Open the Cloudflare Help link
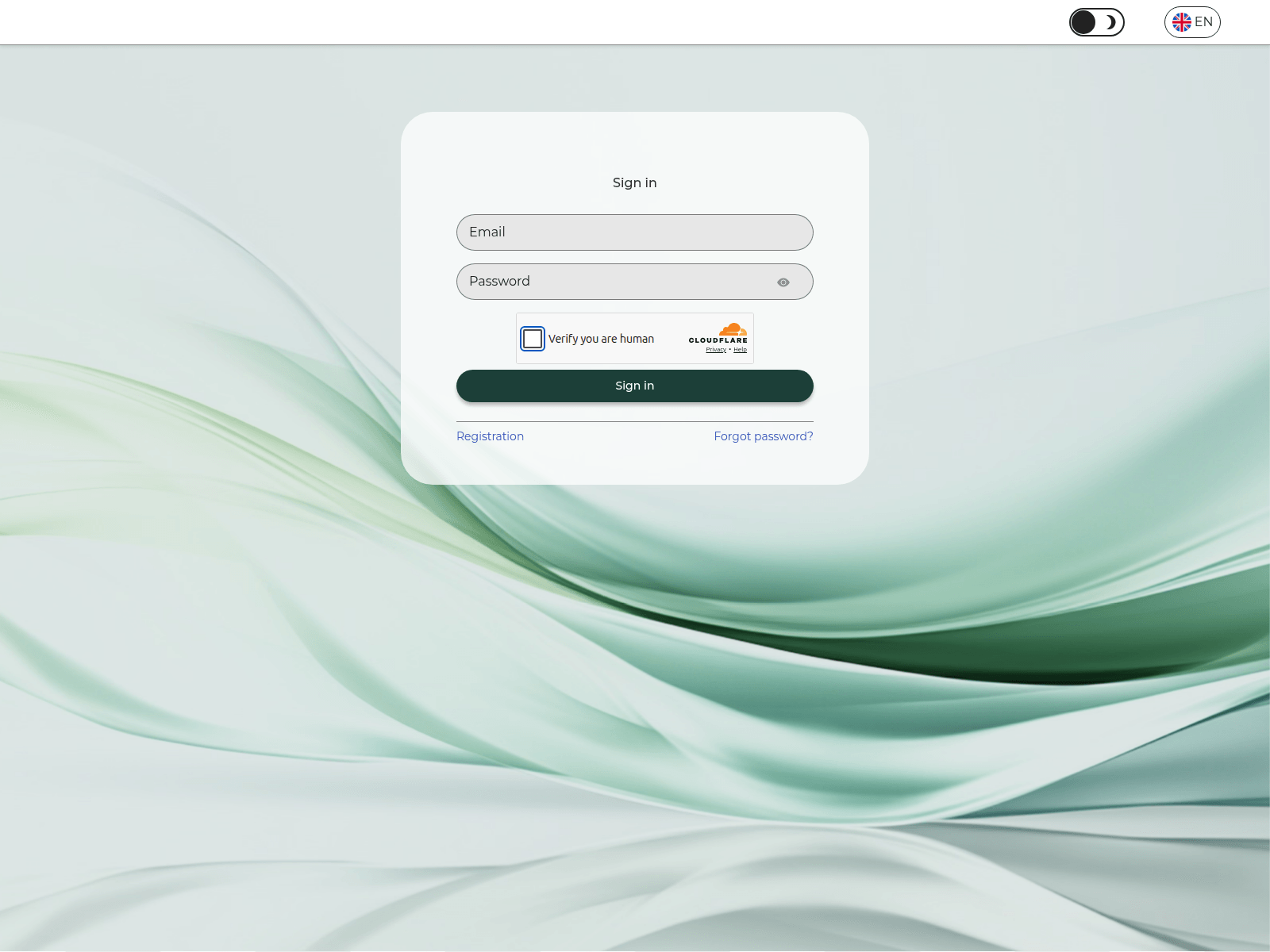 coord(740,350)
